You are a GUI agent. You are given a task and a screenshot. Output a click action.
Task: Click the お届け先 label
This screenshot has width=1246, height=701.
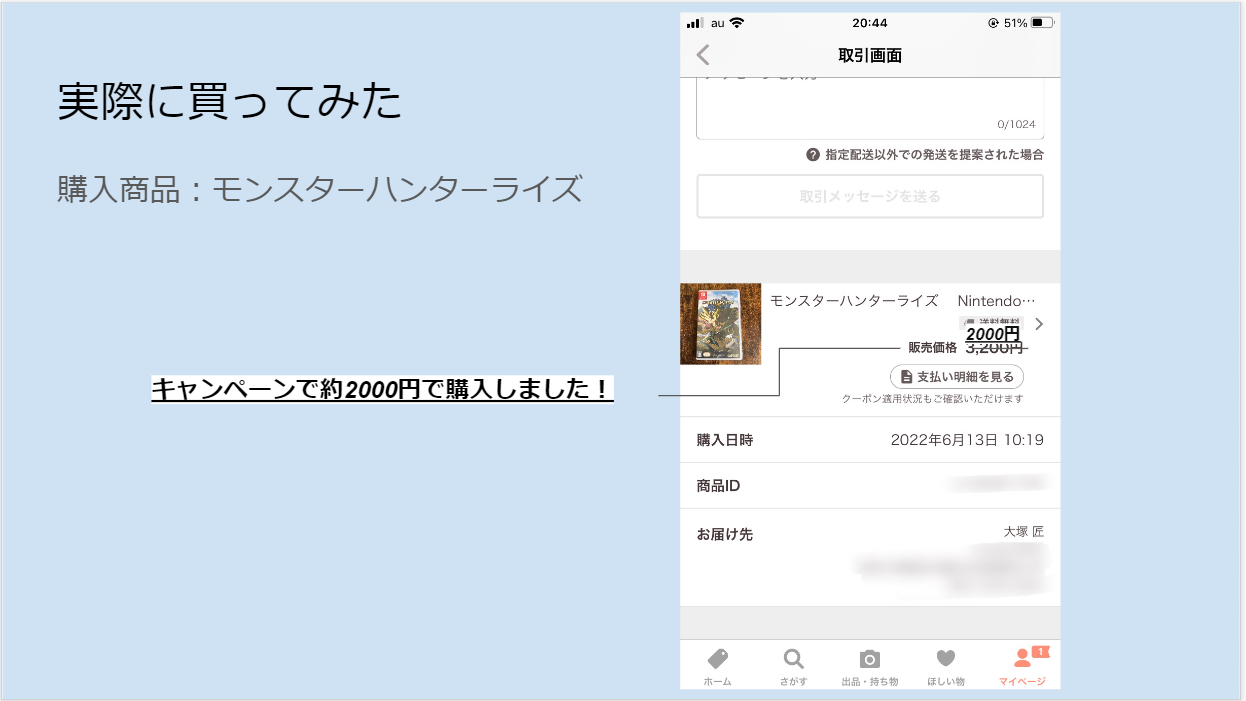click(725, 534)
